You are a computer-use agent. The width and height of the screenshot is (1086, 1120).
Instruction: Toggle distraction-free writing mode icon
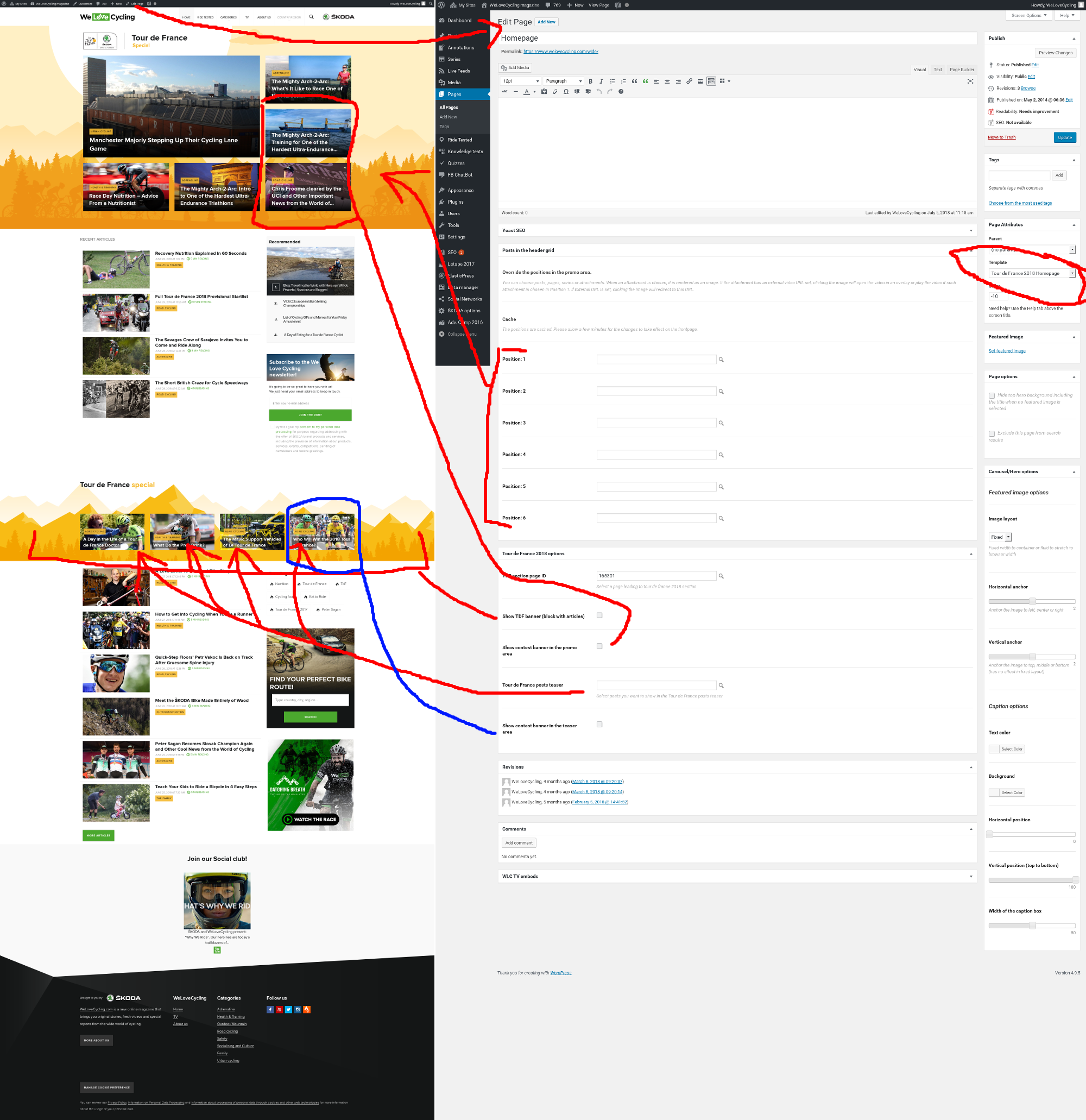970,81
